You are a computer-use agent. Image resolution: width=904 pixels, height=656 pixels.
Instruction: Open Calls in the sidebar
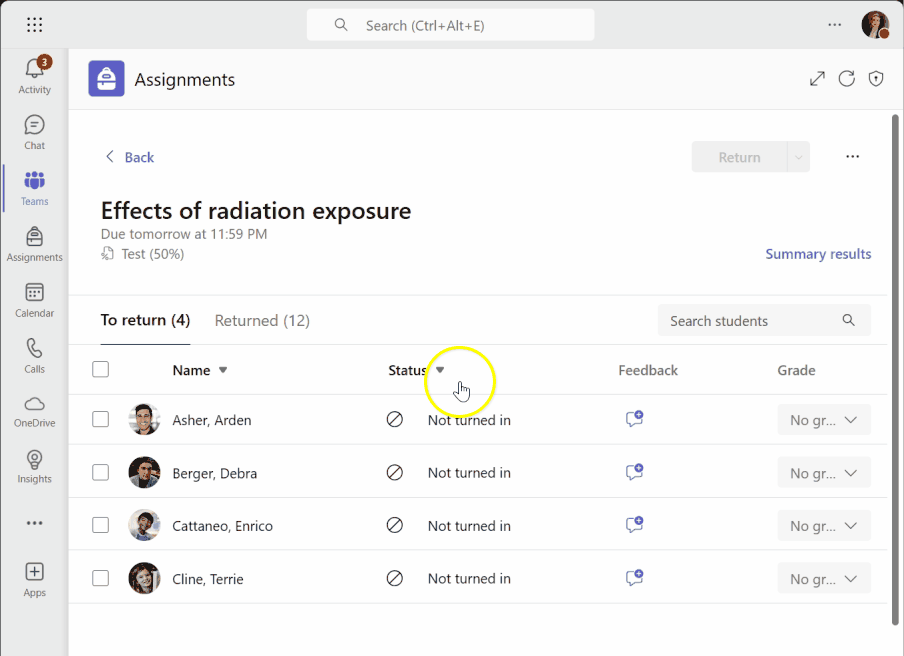tap(35, 356)
